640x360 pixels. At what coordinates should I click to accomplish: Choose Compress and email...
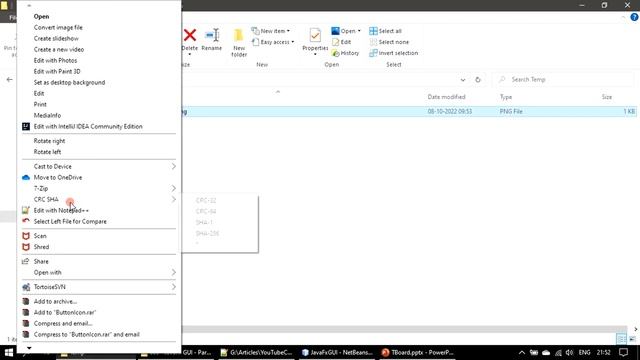[99, 324]
